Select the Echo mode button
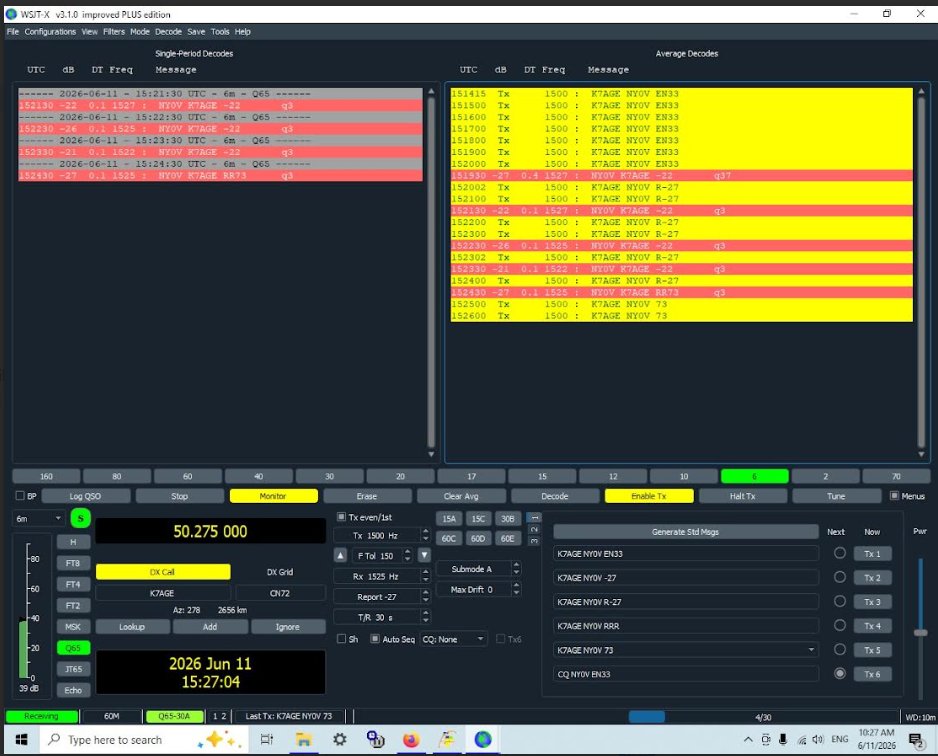Viewport: 938px width, 756px height. [73, 690]
